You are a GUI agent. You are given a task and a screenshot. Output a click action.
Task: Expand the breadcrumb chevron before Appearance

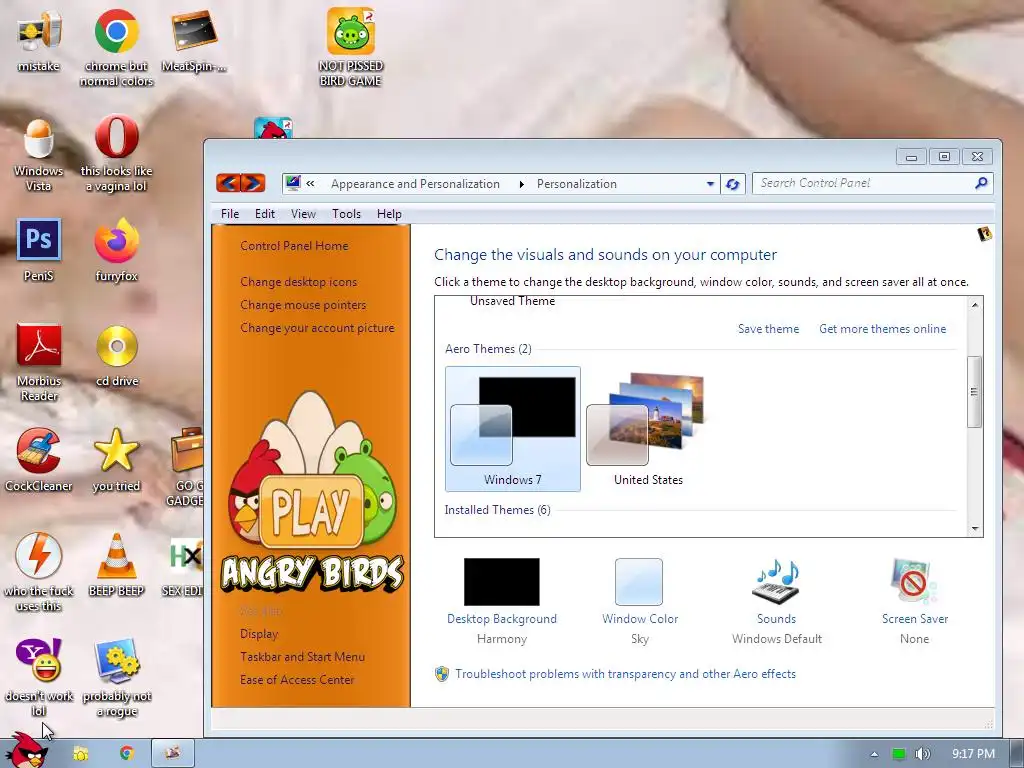(x=310, y=184)
